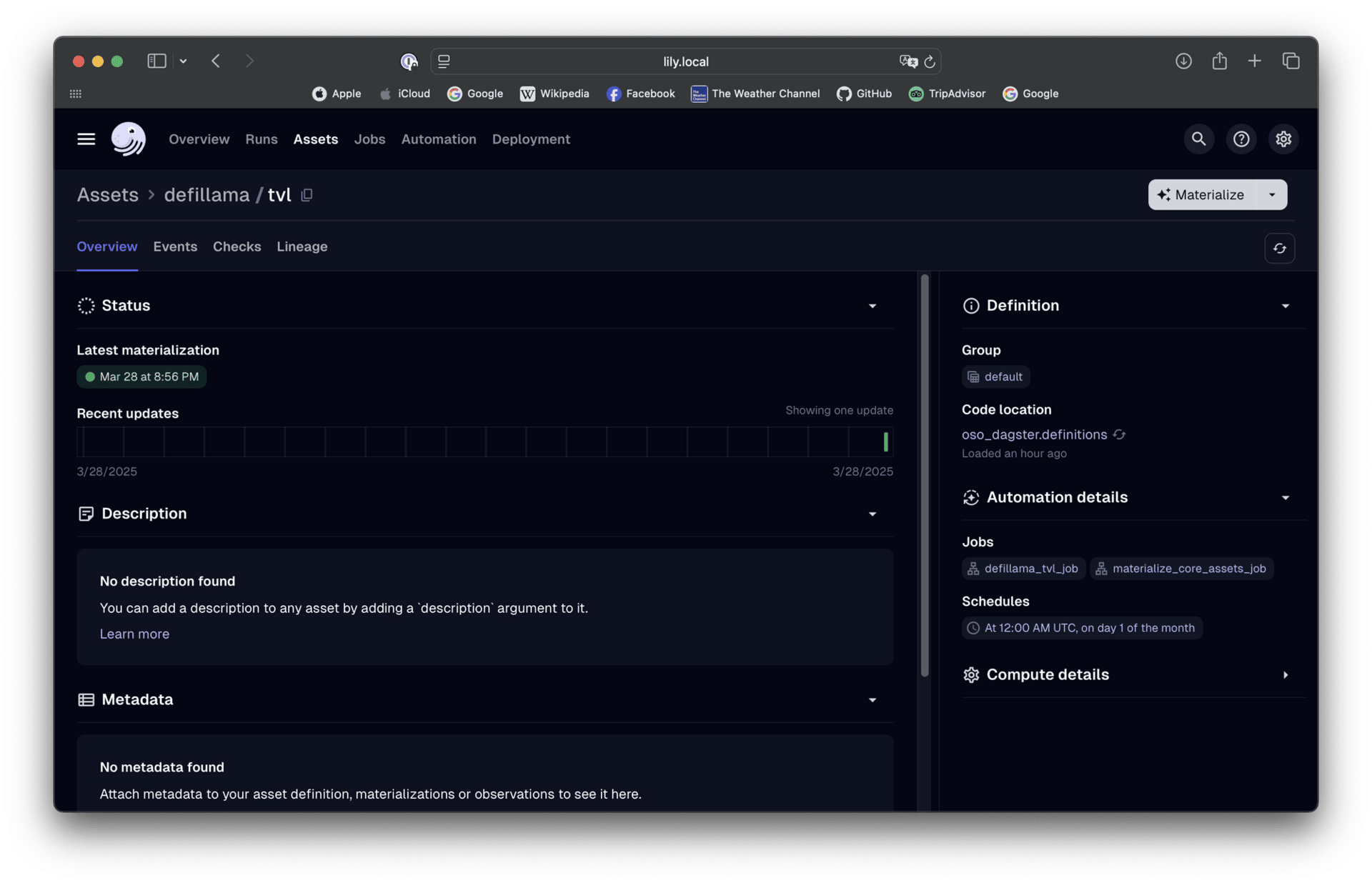The height and width of the screenshot is (883, 1372).
Task: Open the bookmarks grid icon
Action: [76, 94]
